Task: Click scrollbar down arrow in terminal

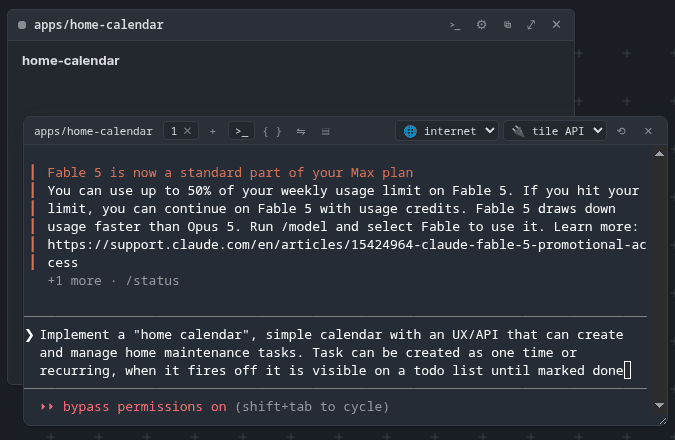Action: tap(659, 405)
